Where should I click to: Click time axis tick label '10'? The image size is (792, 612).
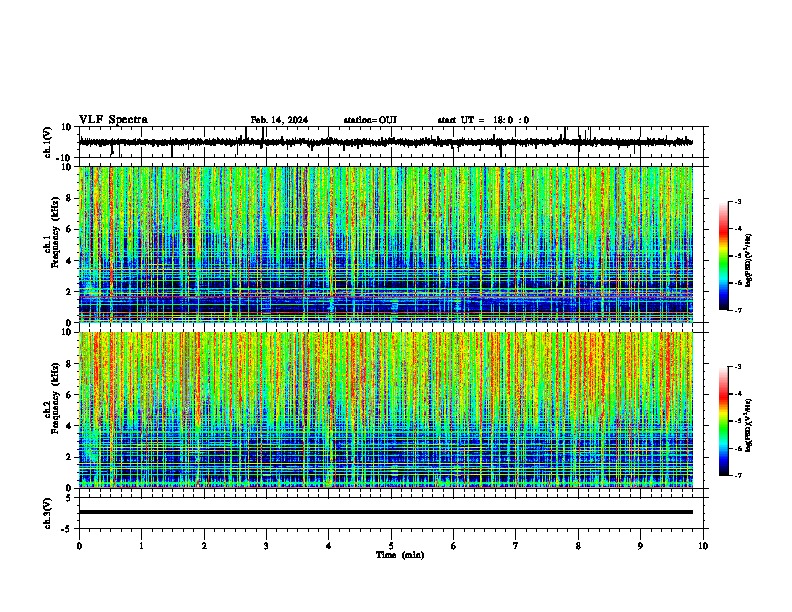[703, 546]
